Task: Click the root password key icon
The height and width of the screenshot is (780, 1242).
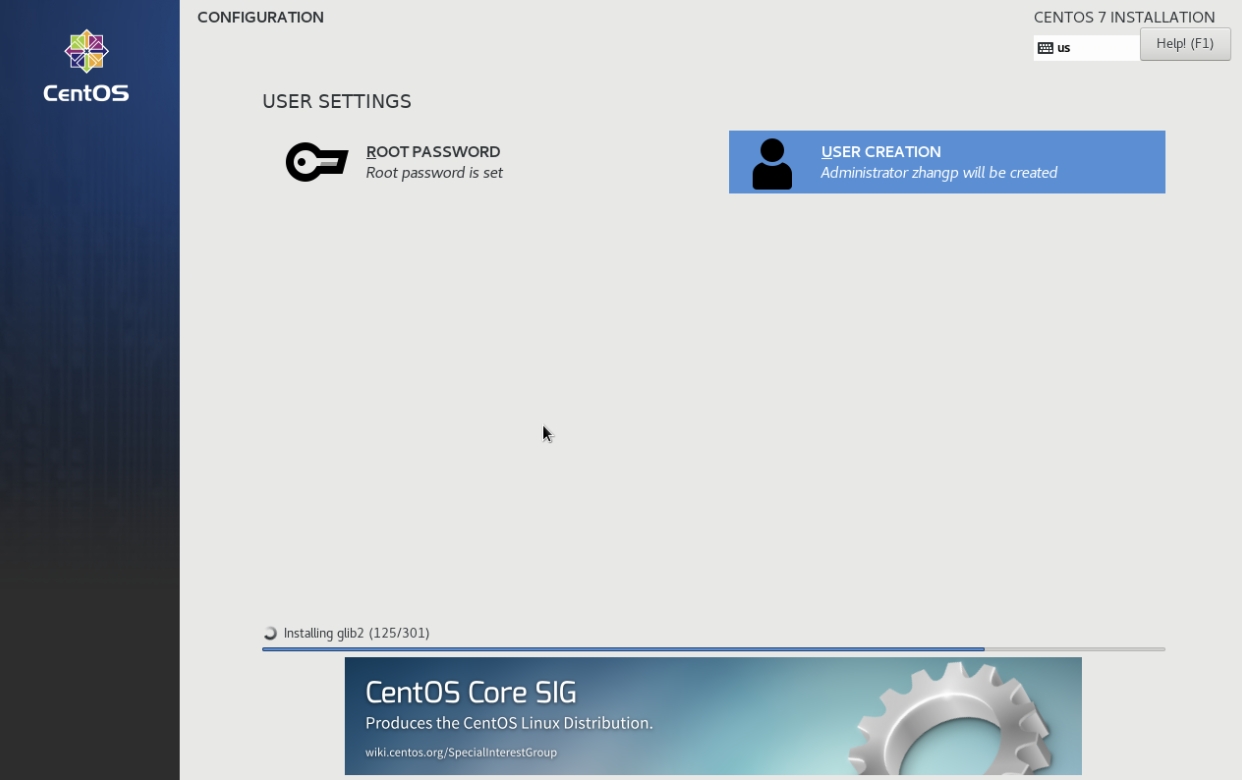Action: (317, 162)
